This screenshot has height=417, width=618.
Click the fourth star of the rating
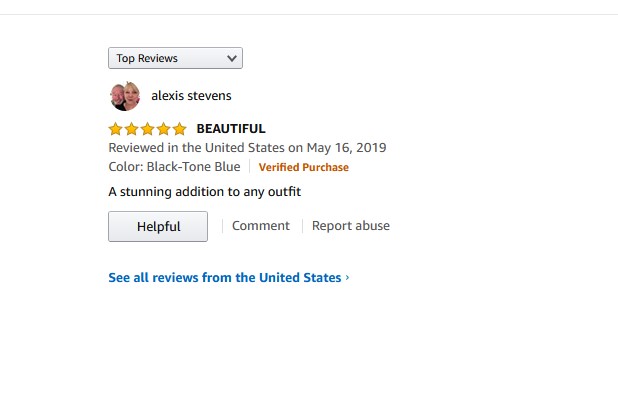coord(163,129)
